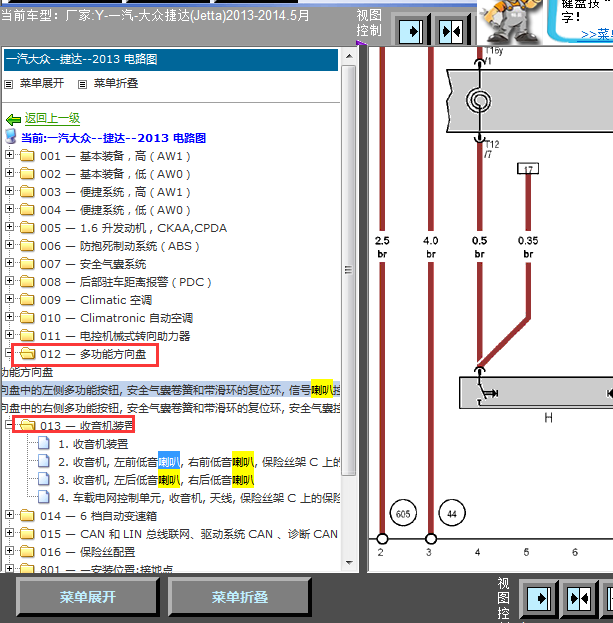Open page 4. 车载电网控制单元, 收音机
The image size is (613, 623).
pos(199,497)
